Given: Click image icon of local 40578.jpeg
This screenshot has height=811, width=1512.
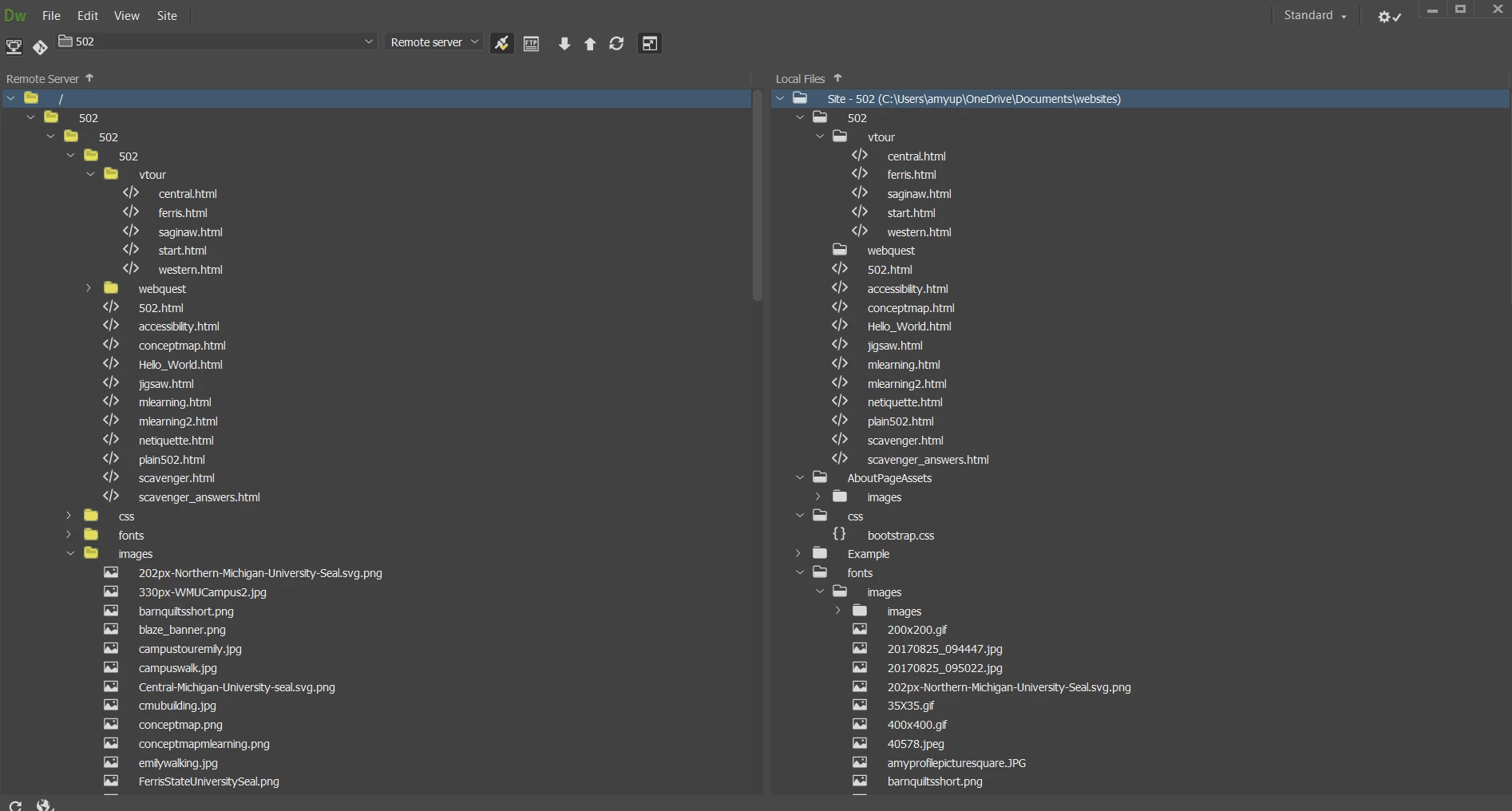Looking at the screenshot, I should coord(860,743).
